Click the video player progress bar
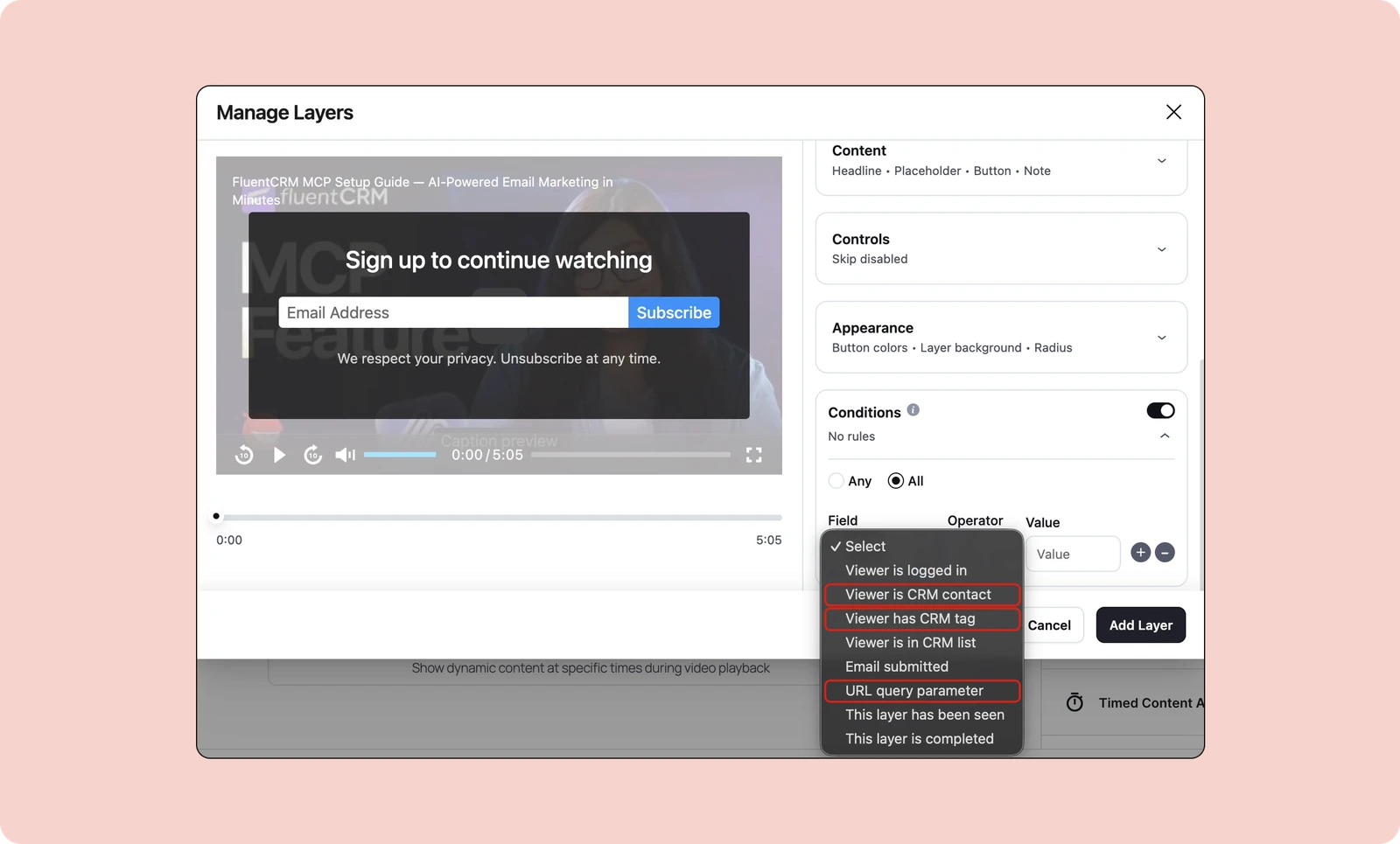The height and width of the screenshot is (844, 1400). 630,455
